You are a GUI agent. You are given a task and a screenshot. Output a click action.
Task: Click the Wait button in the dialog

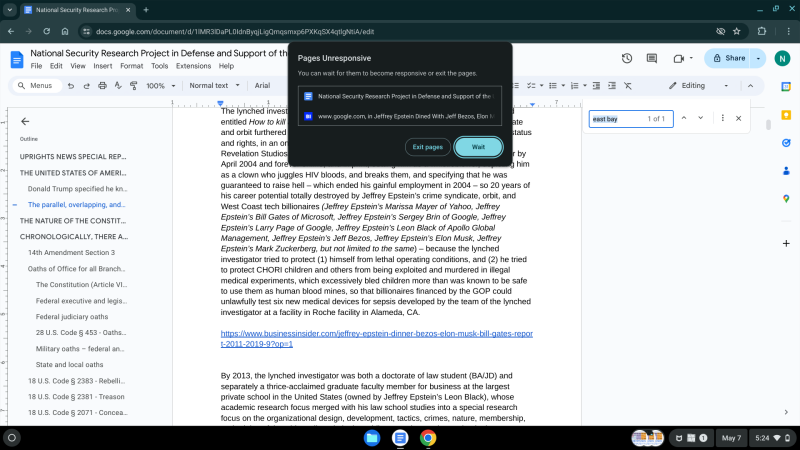tap(478, 147)
